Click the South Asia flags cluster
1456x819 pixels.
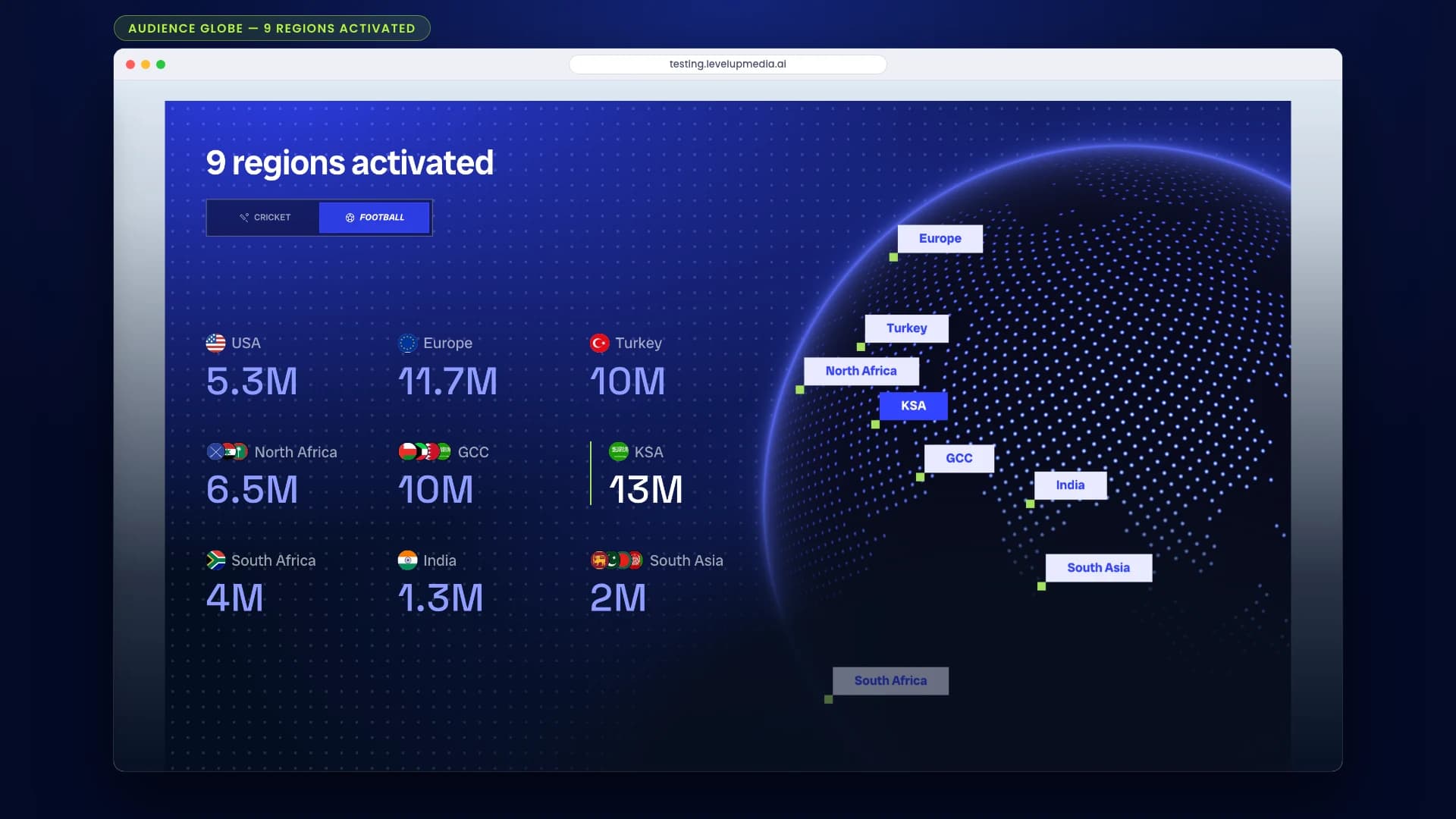pos(617,560)
